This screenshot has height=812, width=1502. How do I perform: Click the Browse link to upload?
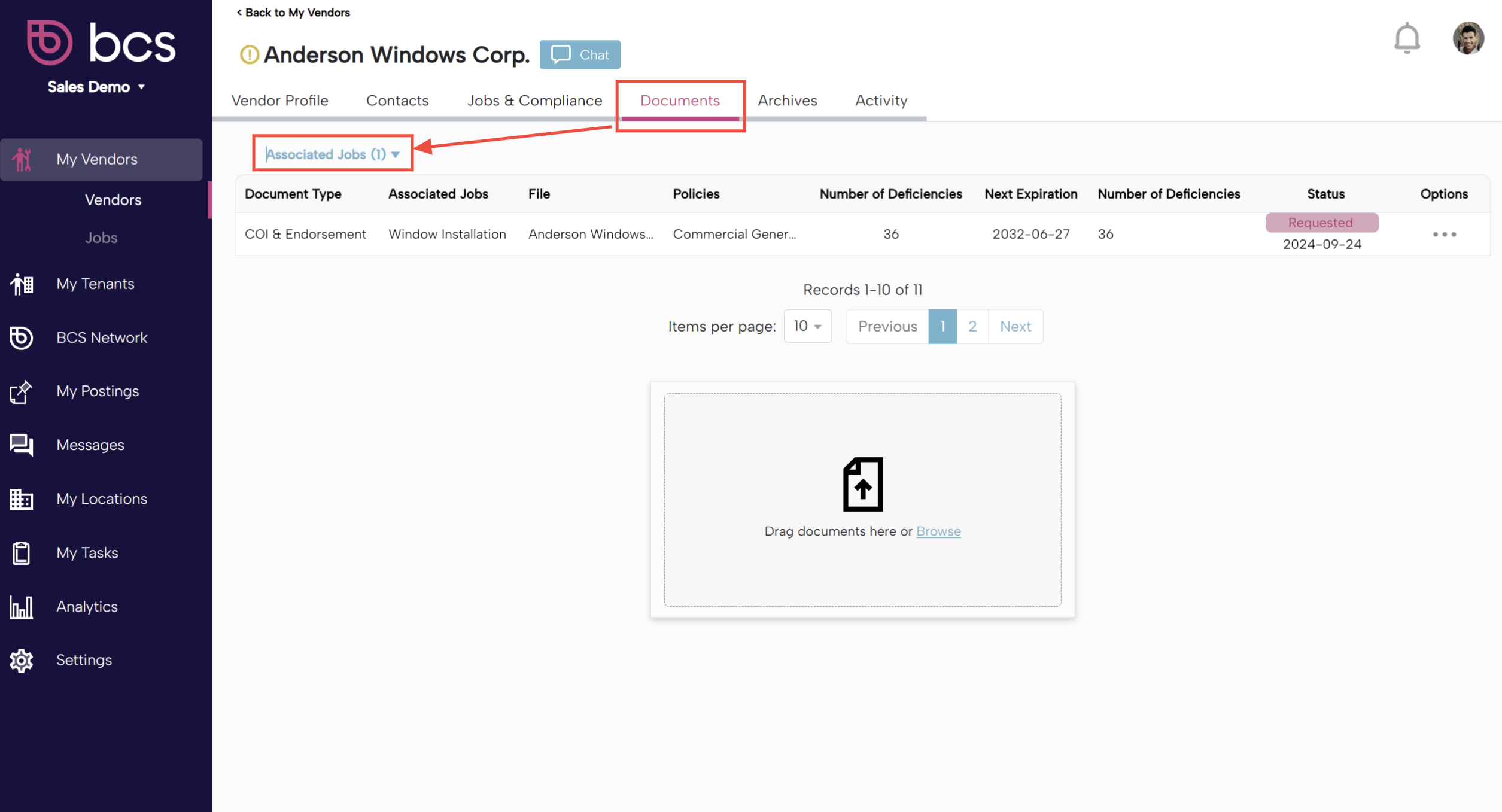(938, 531)
